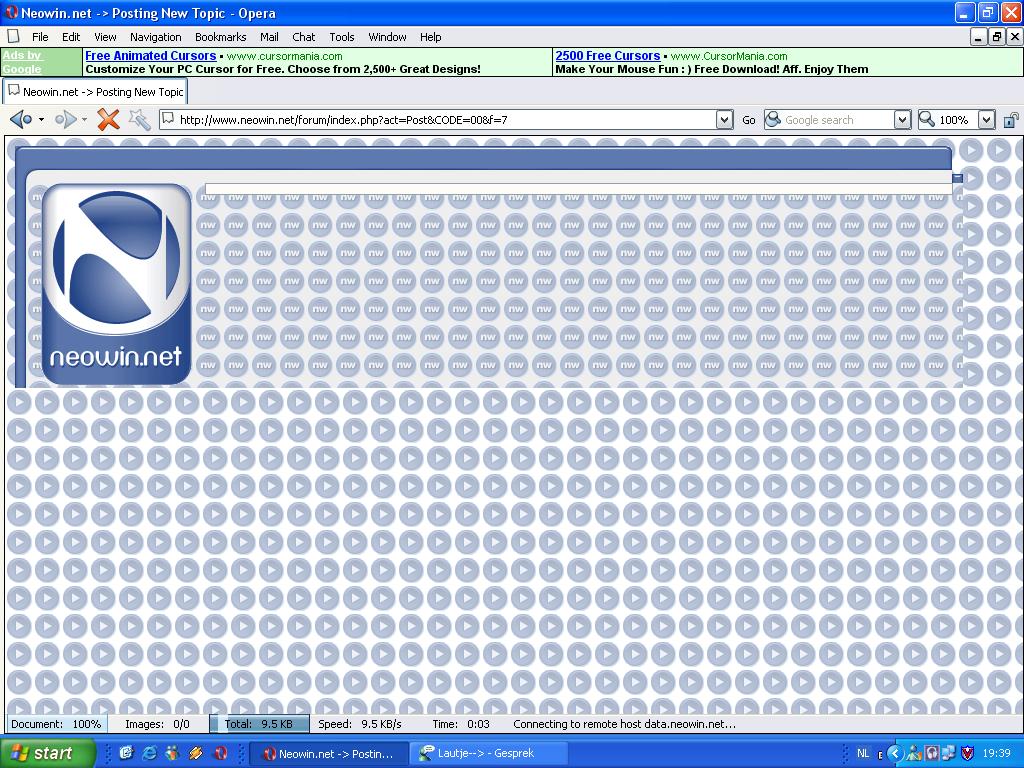This screenshot has height=768, width=1024.
Task: Open the Navigation menu
Action: point(155,37)
